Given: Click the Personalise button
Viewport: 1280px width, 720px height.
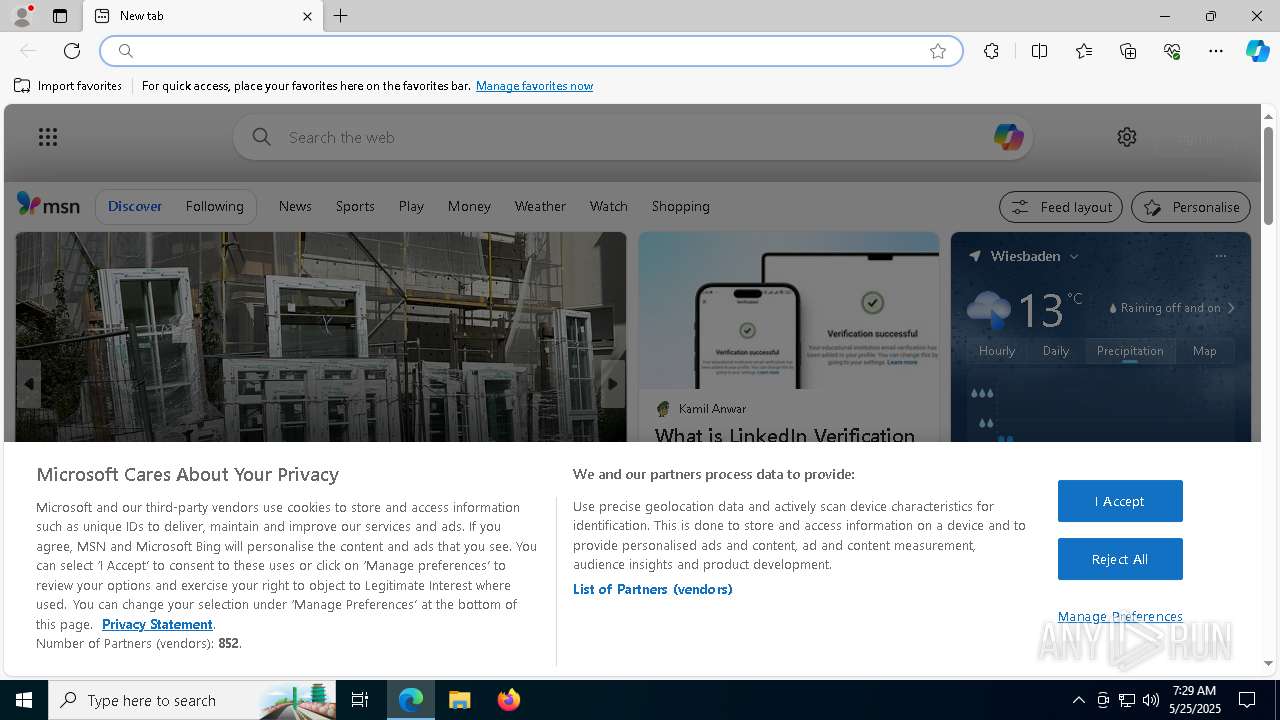Looking at the screenshot, I should (1191, 207).
